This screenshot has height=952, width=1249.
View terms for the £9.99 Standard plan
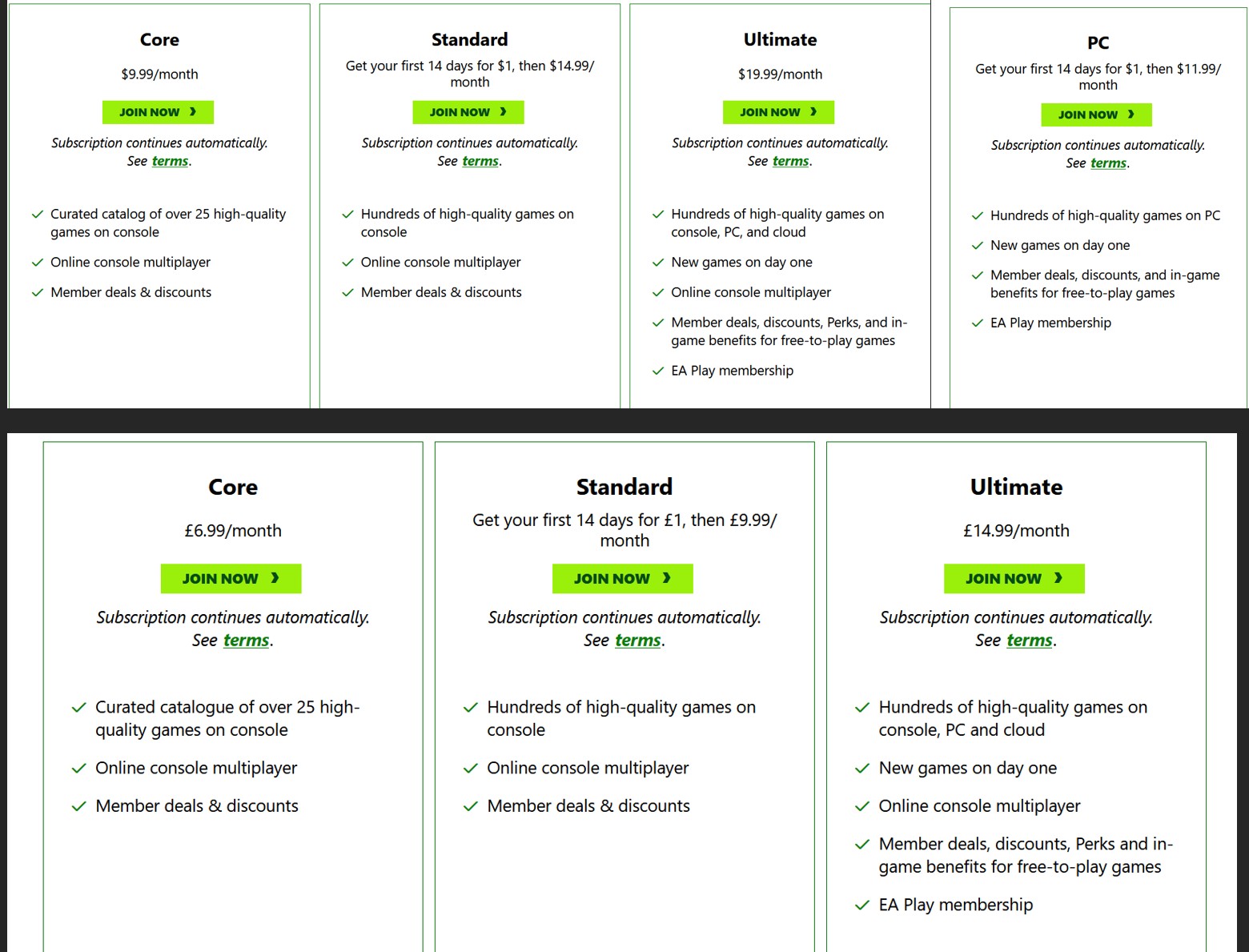click(637, 641)
